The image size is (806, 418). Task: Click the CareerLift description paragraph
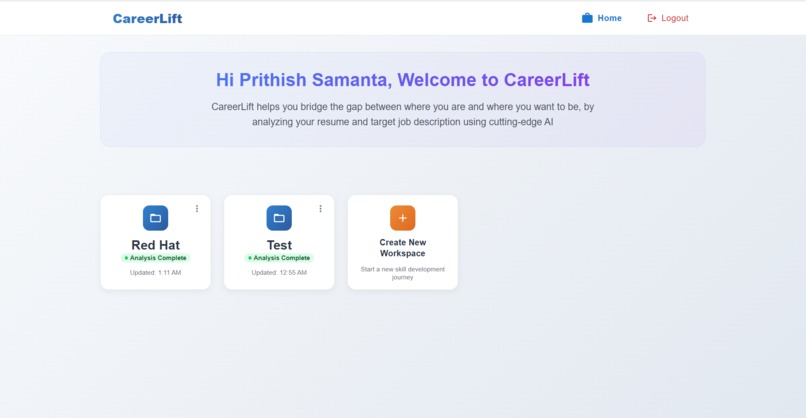[402, 114]
